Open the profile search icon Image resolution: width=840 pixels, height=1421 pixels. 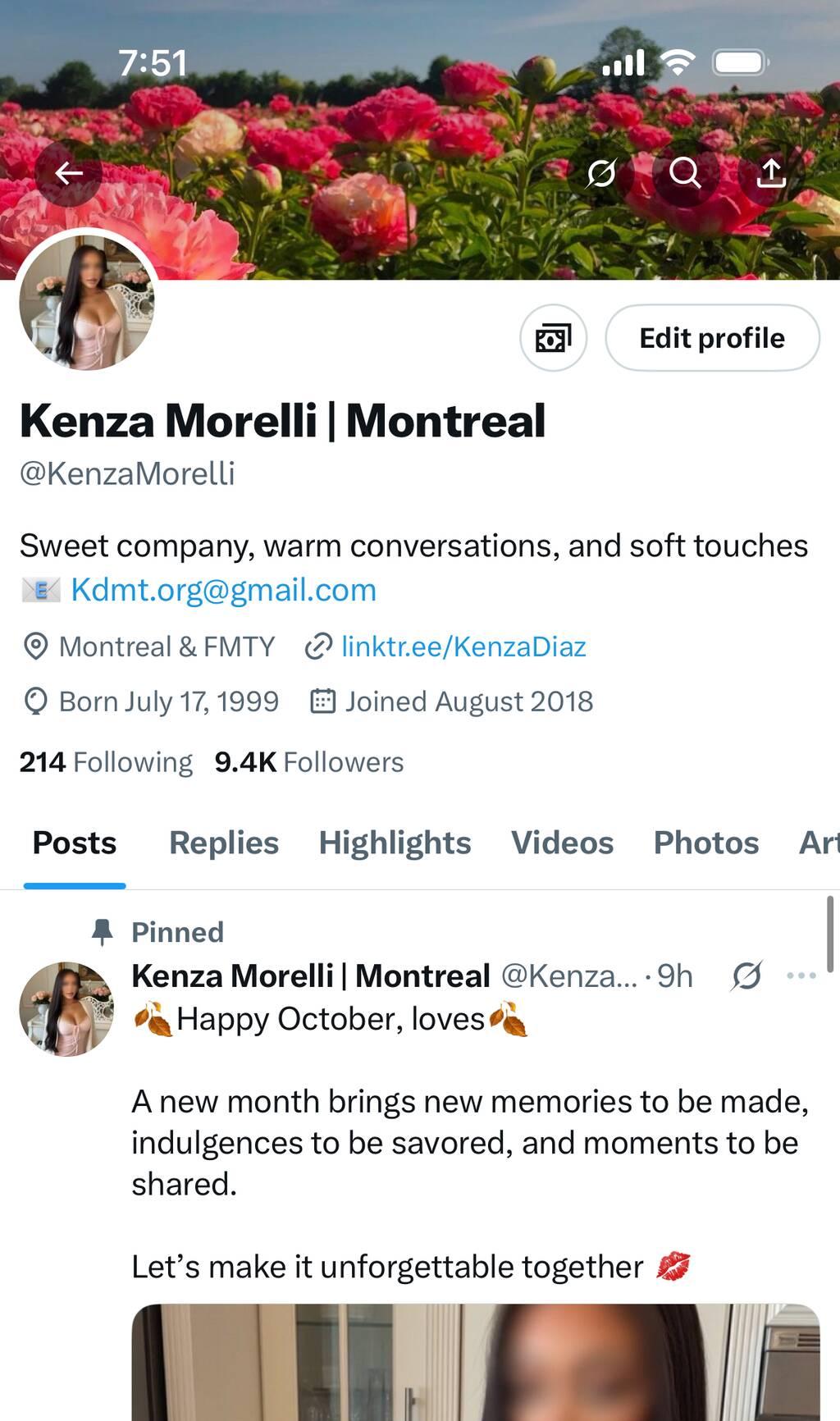pyautogui.click(x=685, y=173)
